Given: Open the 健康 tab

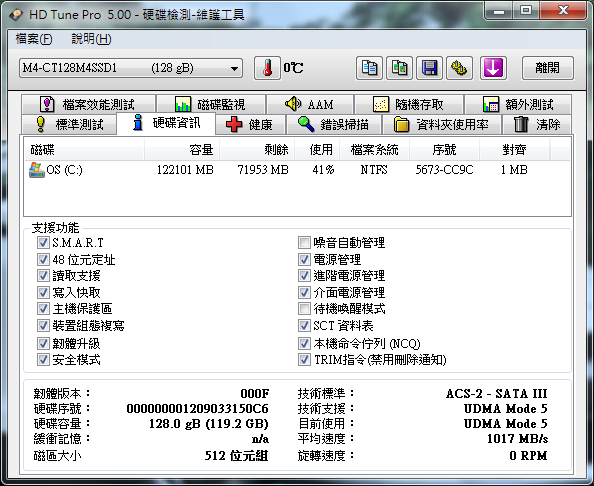Looking at the screenshot, I should point(250,124).
